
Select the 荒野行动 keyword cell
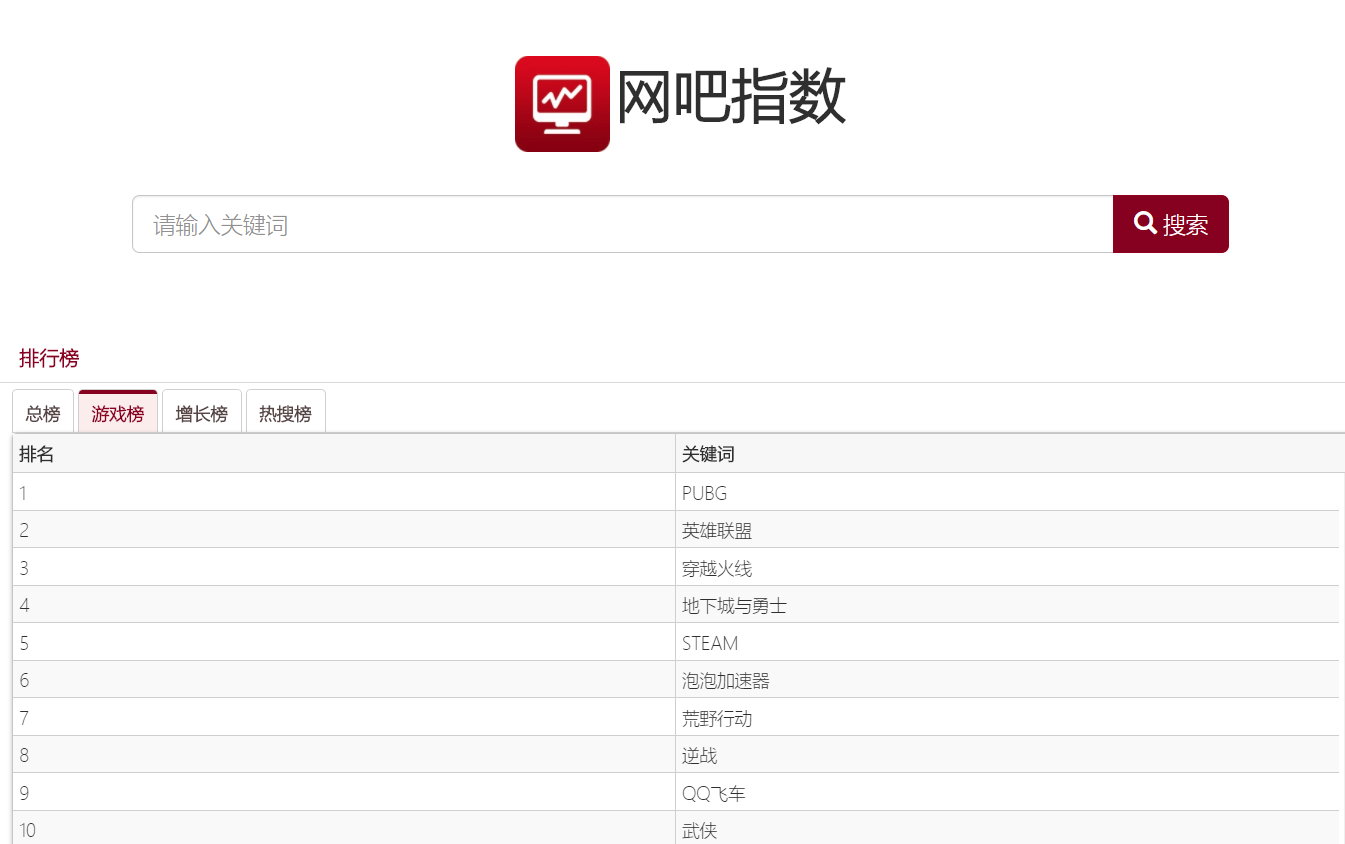click(1007, 717)
